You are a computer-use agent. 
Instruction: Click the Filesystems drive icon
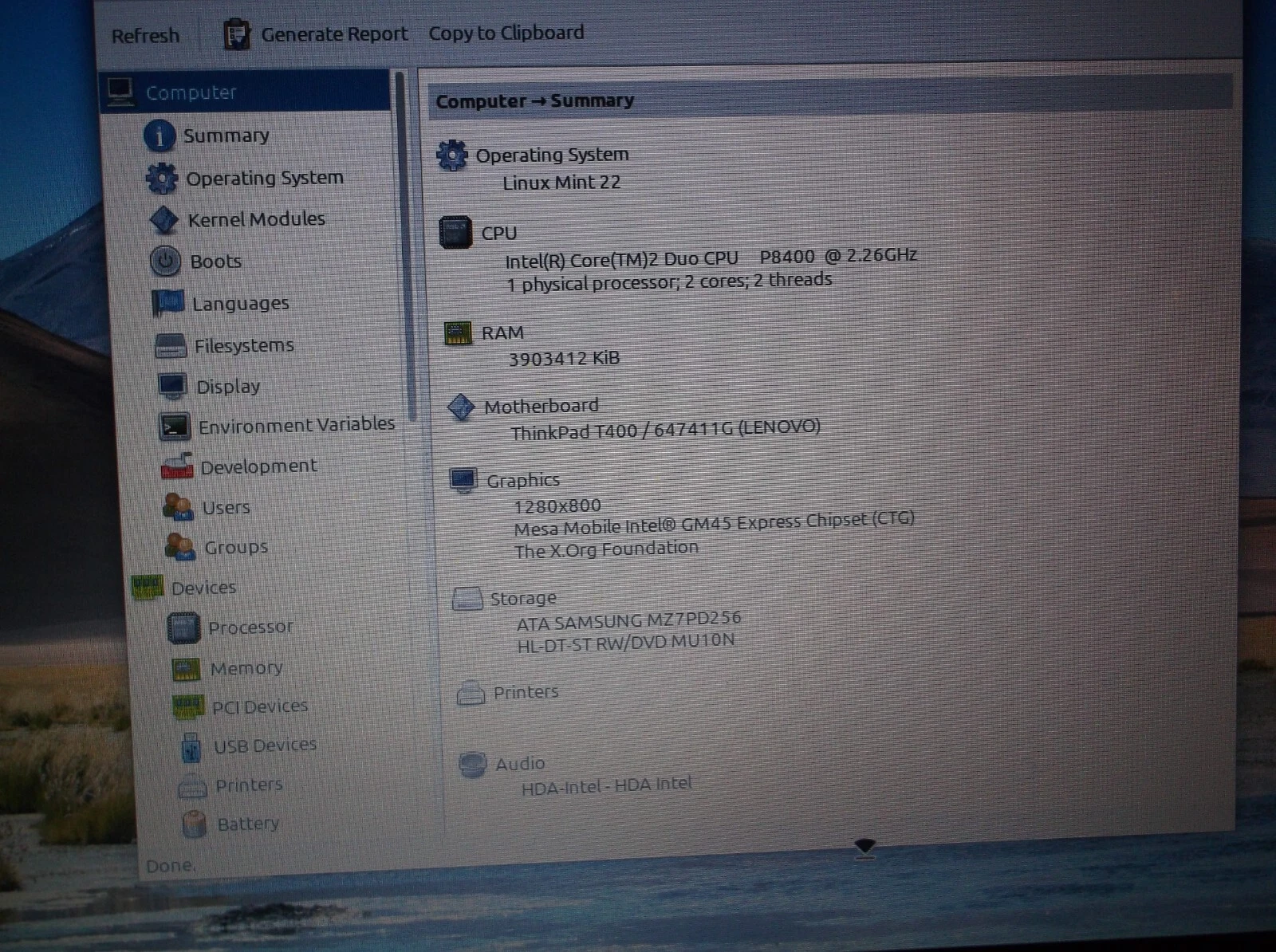(171, 345)
